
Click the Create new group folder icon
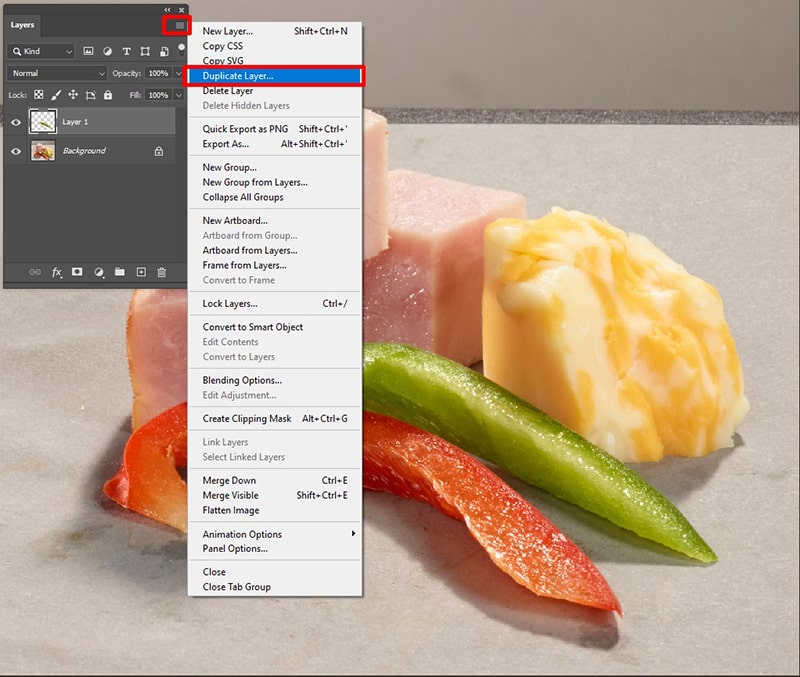click(119, 272)
